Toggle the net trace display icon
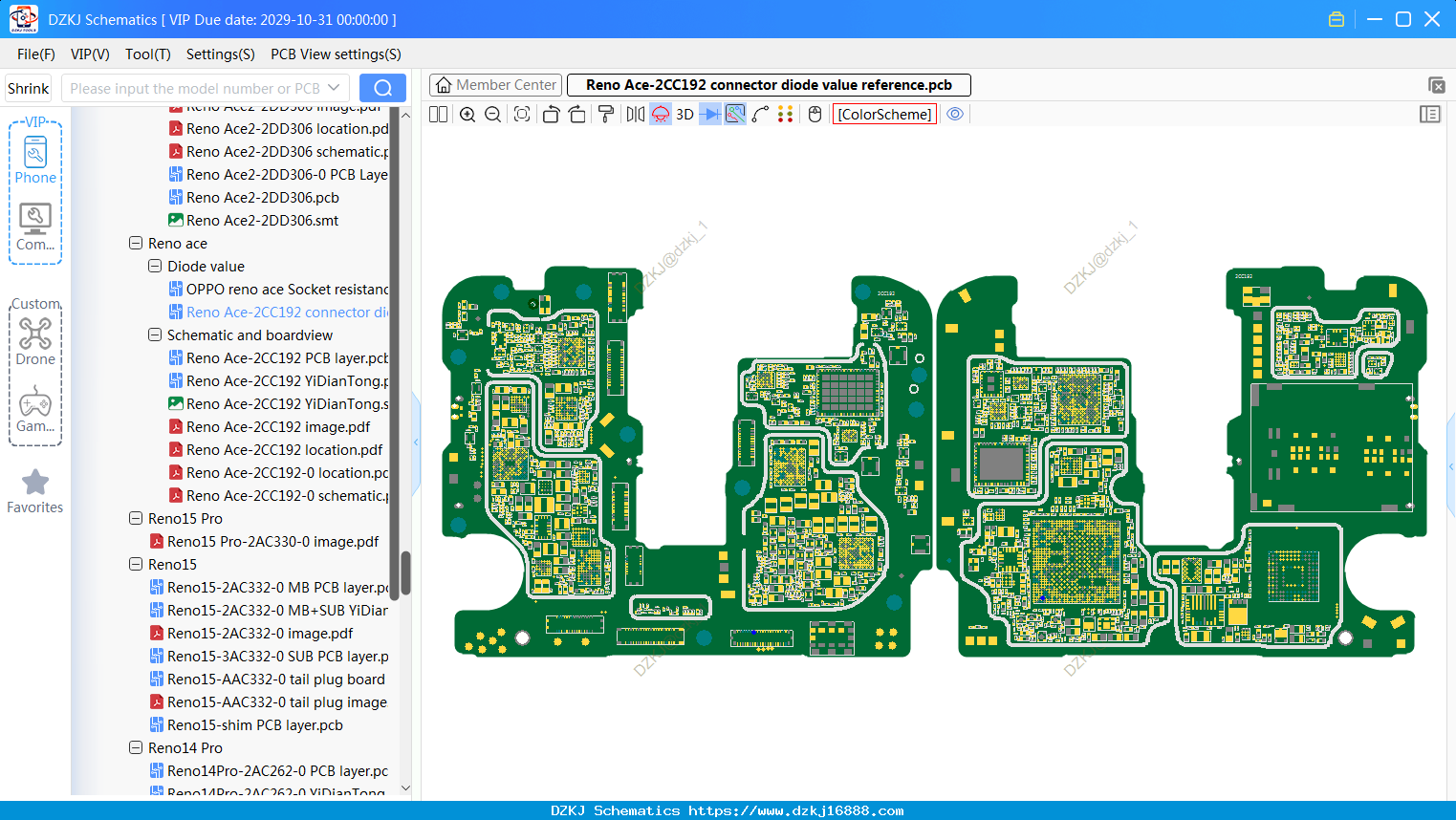The height and width of the screenshot is (820, 1456). [x=735, y=115]
